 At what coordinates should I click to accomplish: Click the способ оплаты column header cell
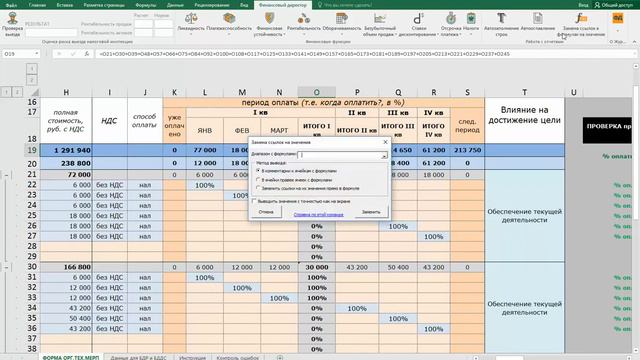click(x=144, y=120)
